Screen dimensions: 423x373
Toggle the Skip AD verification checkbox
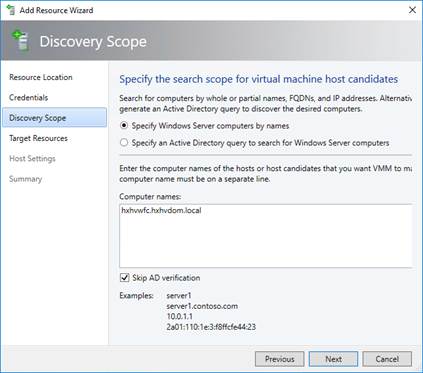click(x=125, y=278)
